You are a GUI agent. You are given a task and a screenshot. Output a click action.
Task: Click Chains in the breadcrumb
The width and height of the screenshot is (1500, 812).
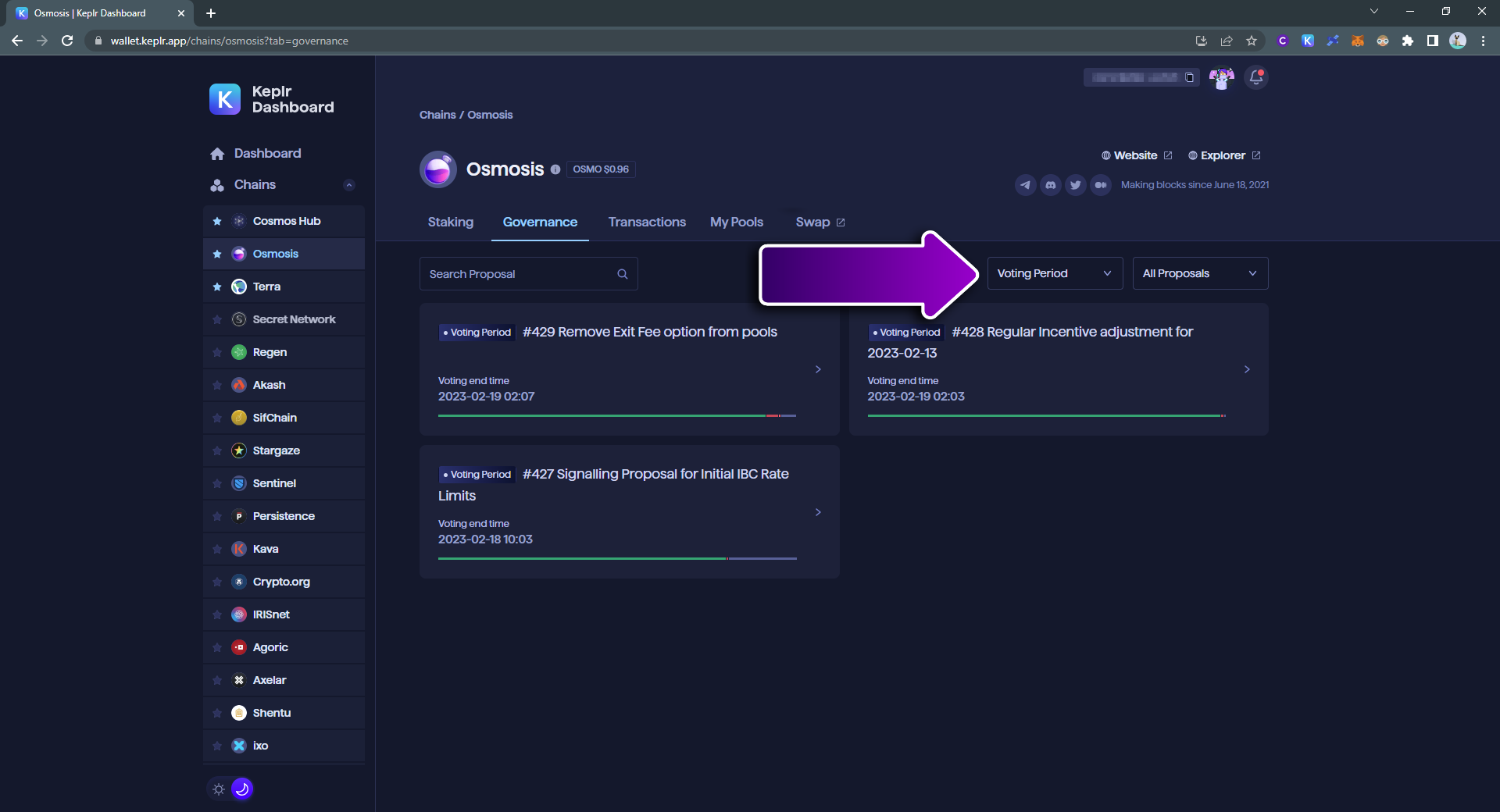pos(437,115)
